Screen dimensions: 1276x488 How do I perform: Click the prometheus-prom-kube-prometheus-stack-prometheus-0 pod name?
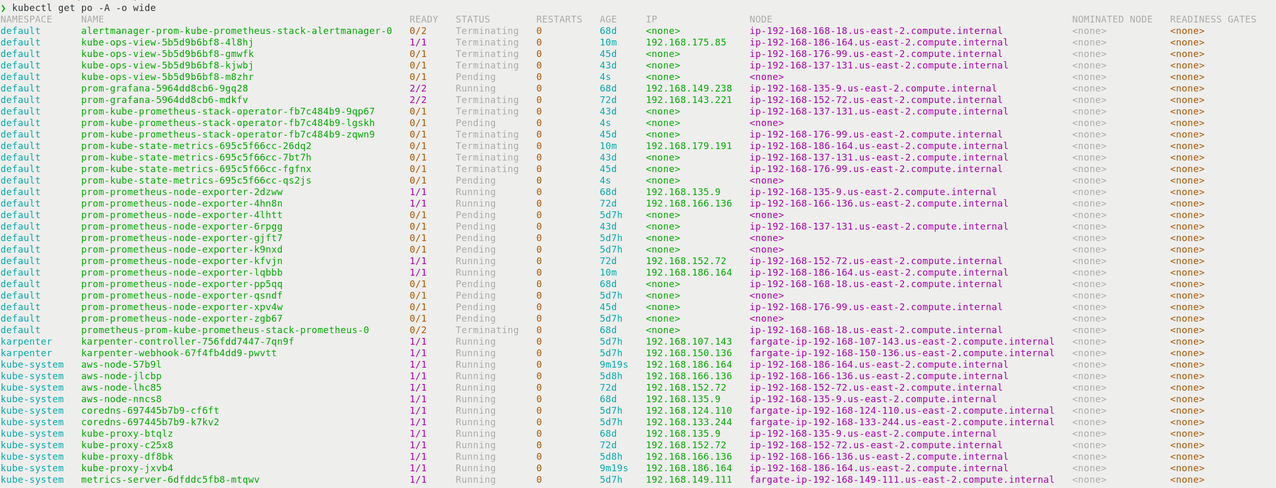pos(225,330)
